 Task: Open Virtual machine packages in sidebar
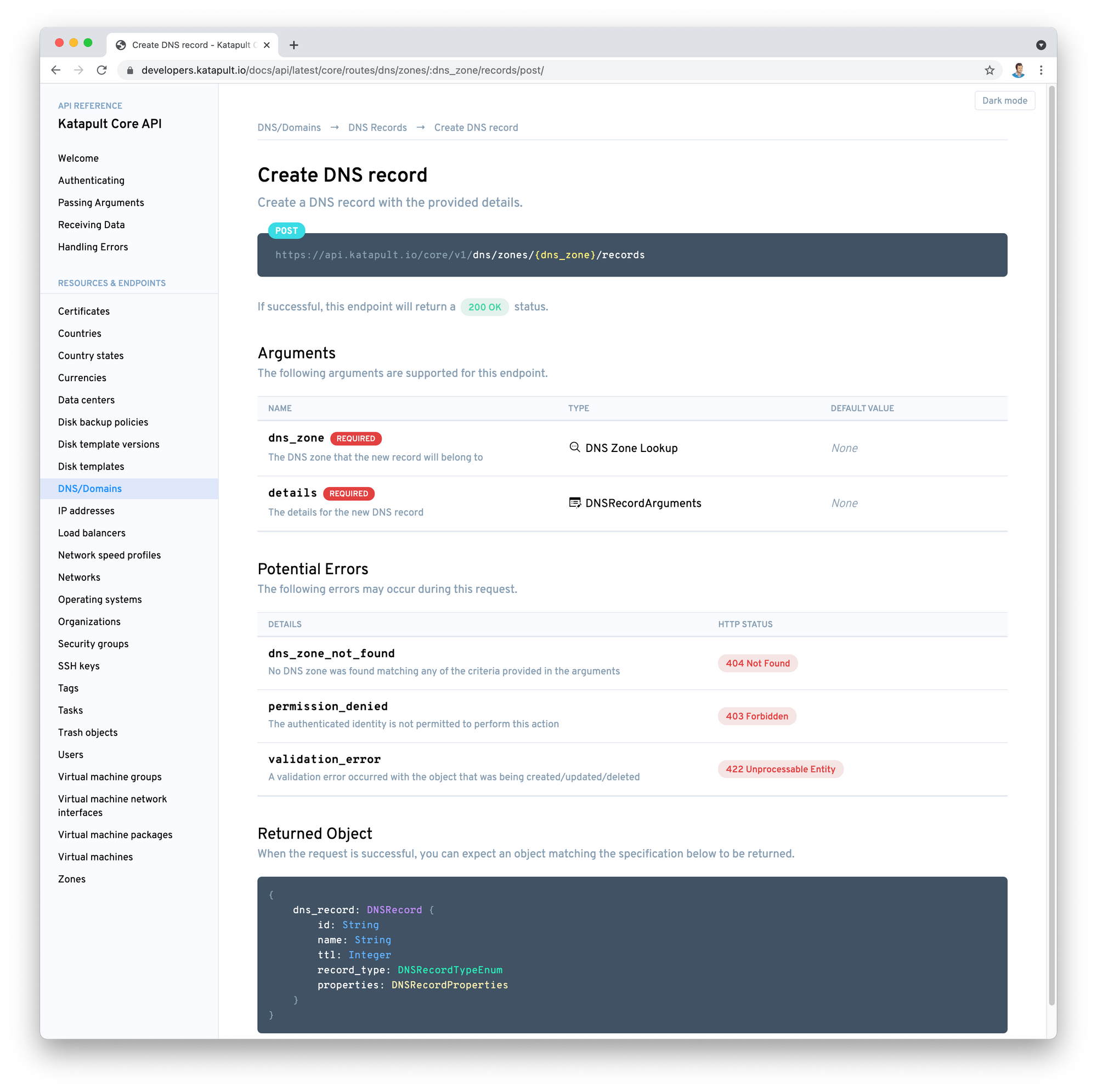(x=115, y=834)
